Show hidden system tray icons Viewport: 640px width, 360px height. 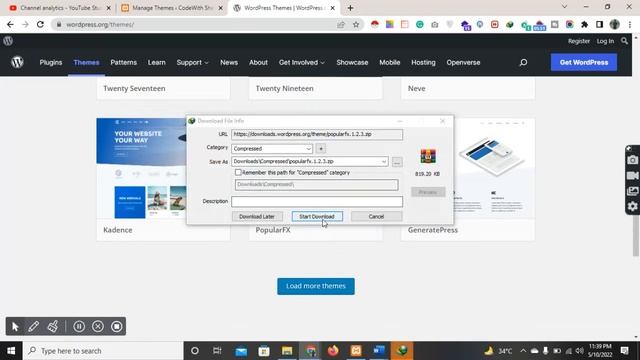pyautogui.click(x=523, y=351)
